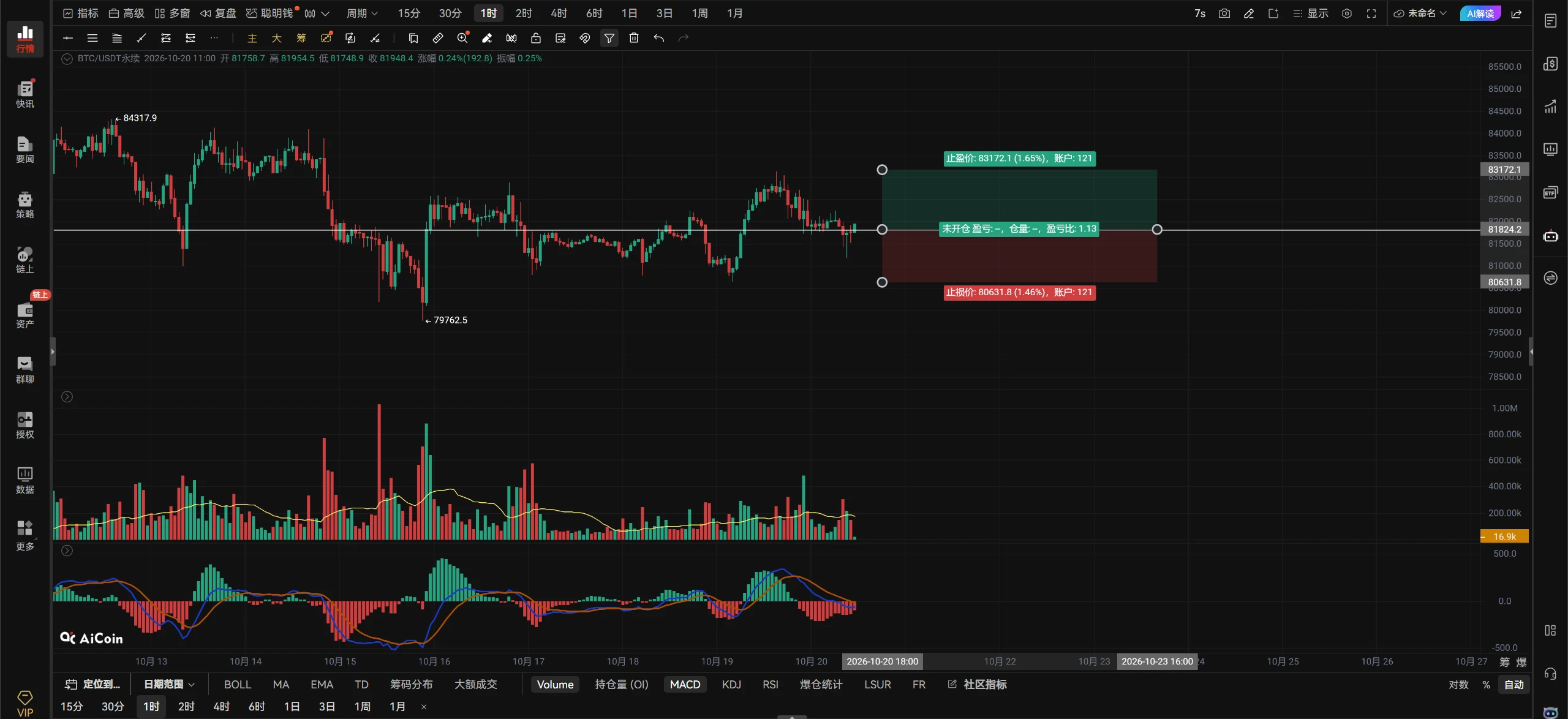Toggle the 对数 logarithmic scale
This screenshot has width=1568, height=719.
click(x=1458, y=684)
